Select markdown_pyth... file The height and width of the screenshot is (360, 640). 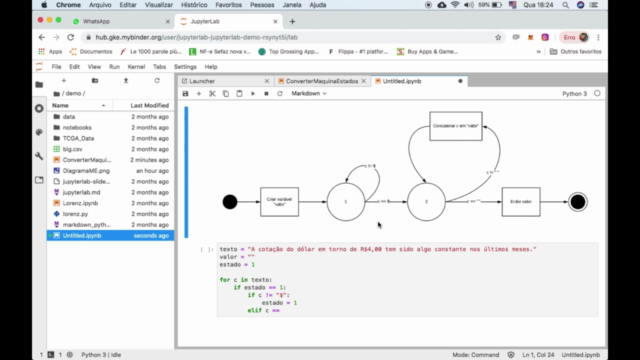point(110,225)
